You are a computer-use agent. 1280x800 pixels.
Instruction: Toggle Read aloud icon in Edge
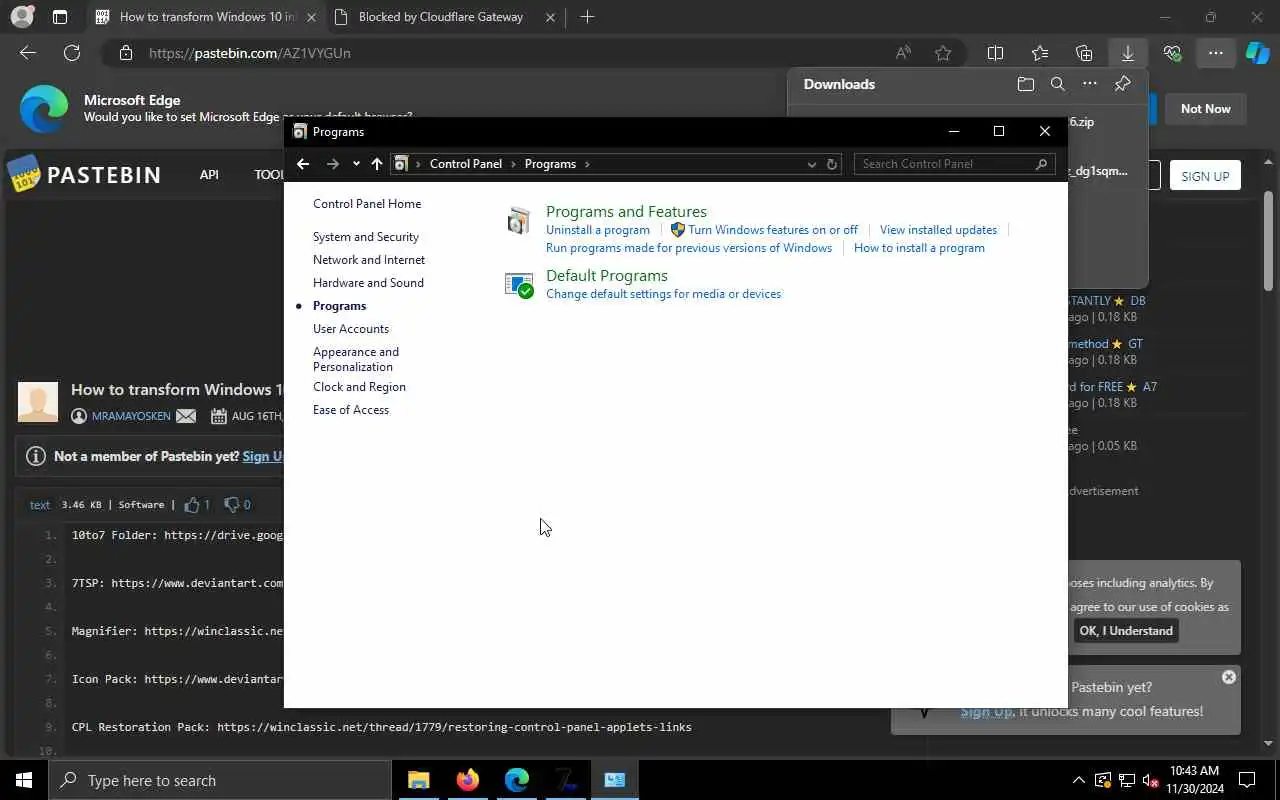tap(903, 53)
